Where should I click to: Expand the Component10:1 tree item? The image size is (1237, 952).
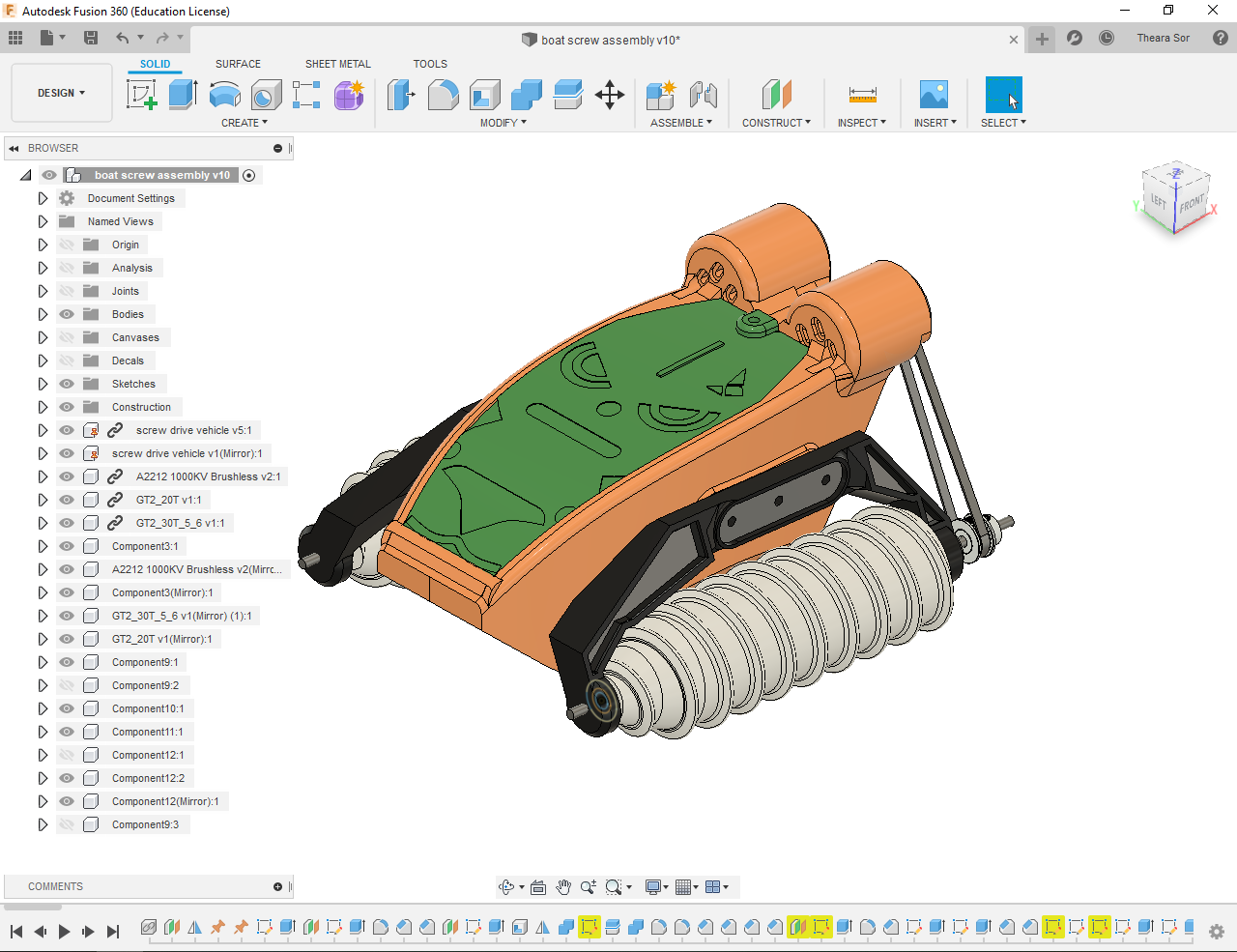[43, 708]
